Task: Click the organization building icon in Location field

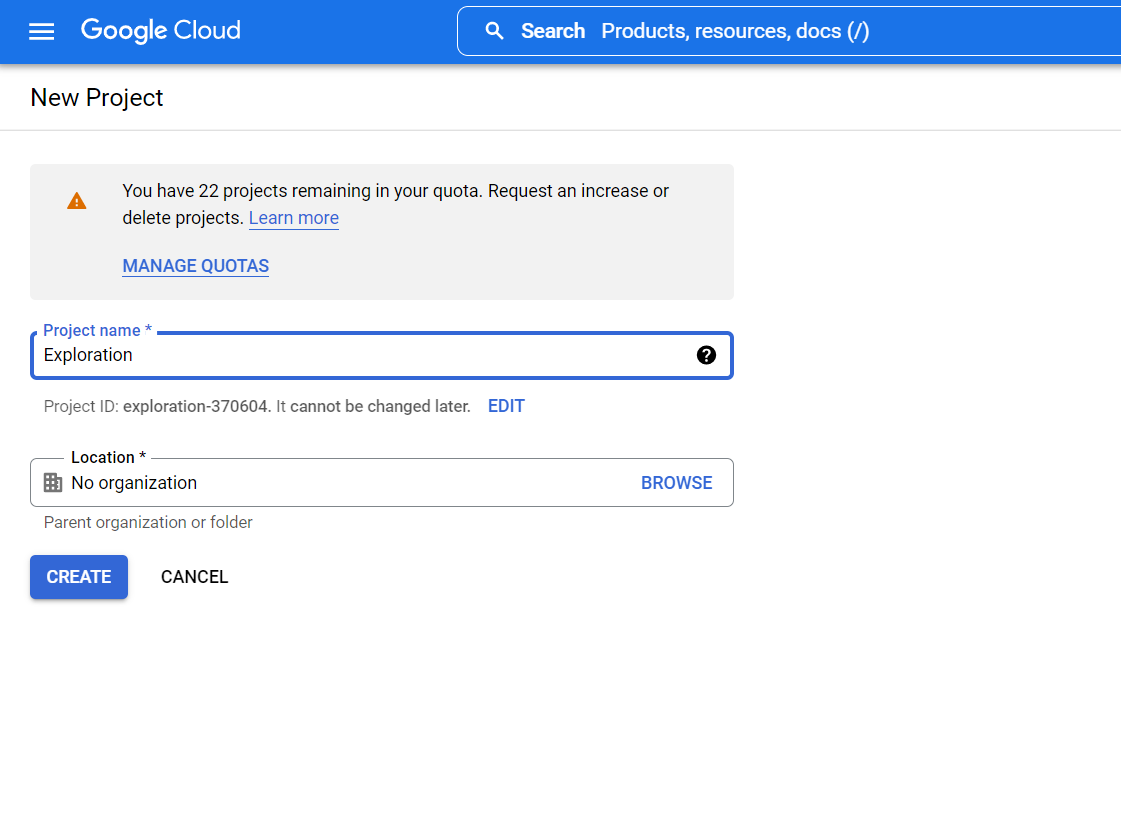Action: click(x=51, y=482)
